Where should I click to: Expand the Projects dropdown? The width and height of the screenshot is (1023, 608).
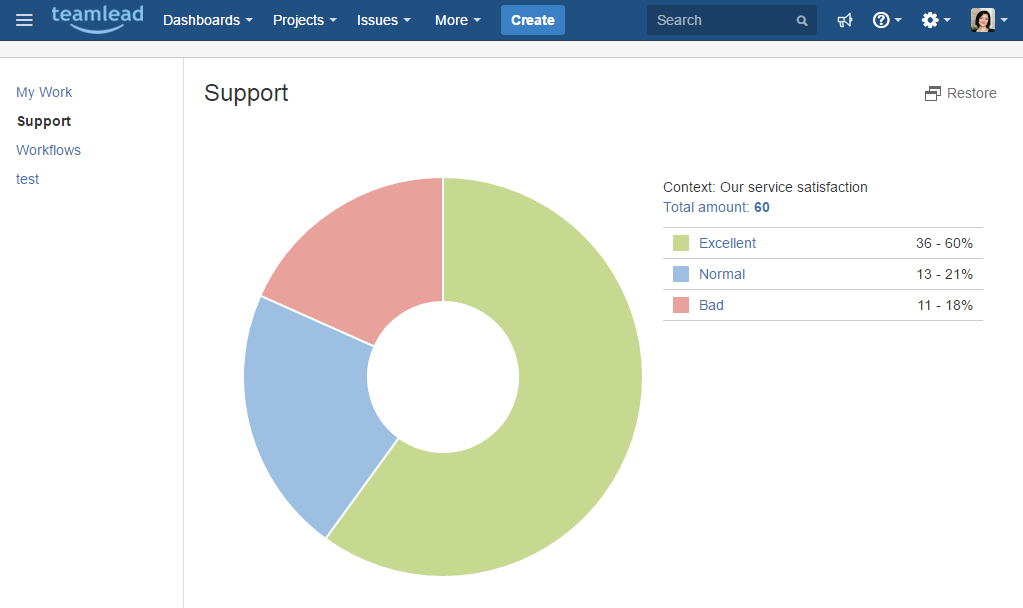pos(304,20)
